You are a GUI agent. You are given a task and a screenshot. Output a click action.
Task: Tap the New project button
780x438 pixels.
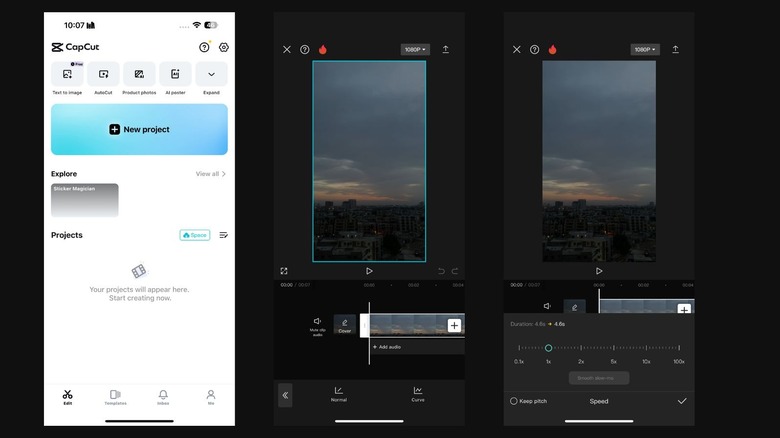click(x=139, y=129)
